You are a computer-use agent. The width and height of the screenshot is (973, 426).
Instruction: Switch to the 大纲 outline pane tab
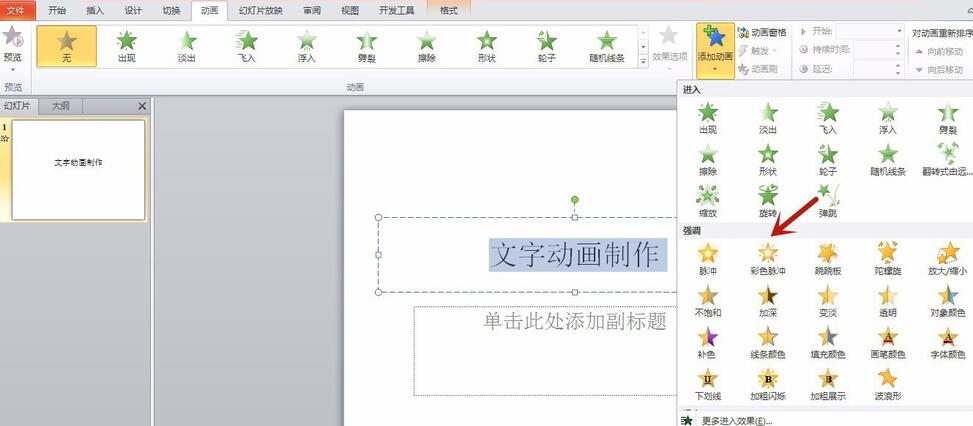coord(60,106)
